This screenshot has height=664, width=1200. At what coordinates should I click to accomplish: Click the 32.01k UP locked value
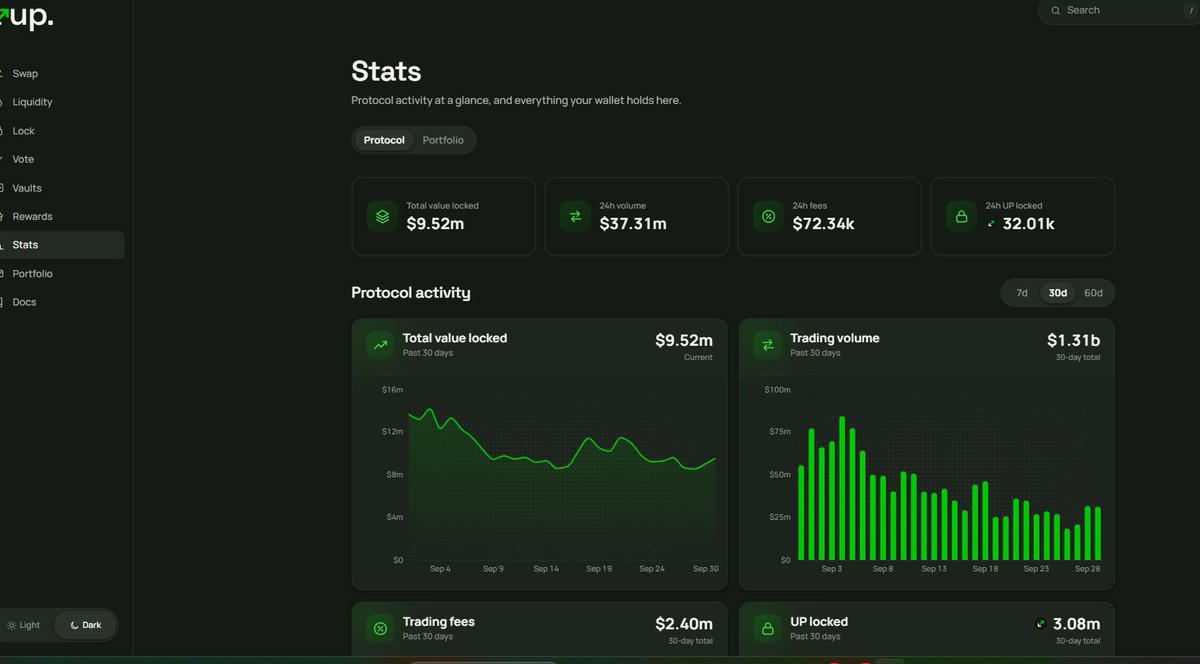(x=1028, y=224)
